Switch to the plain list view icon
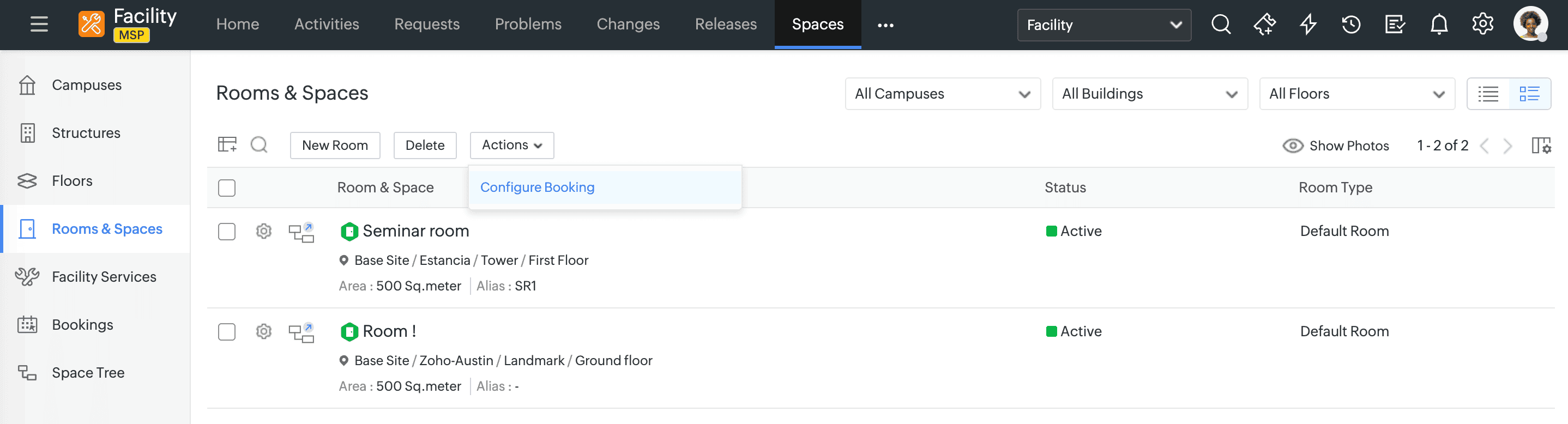 click(1488, 94)
